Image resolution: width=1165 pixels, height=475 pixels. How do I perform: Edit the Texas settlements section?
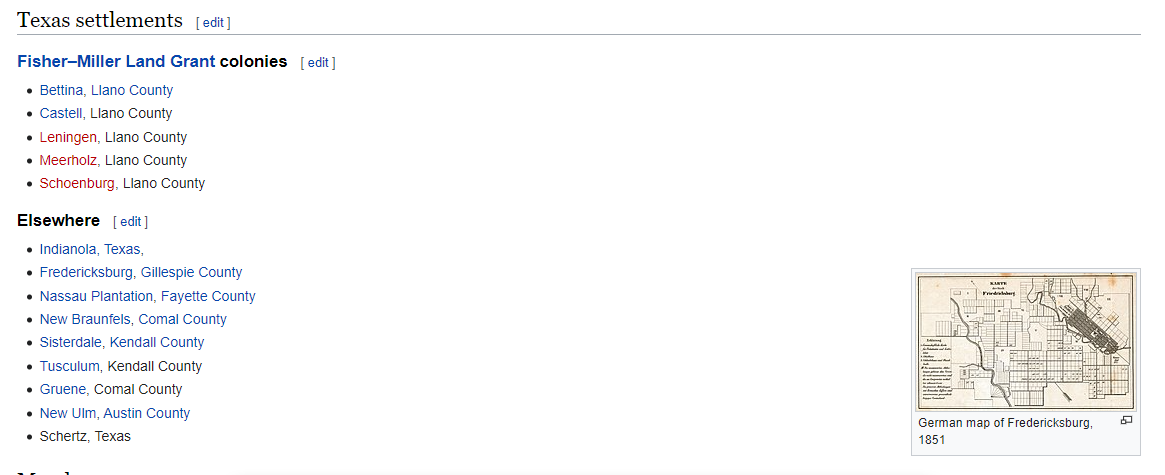[x=213, y=22]
